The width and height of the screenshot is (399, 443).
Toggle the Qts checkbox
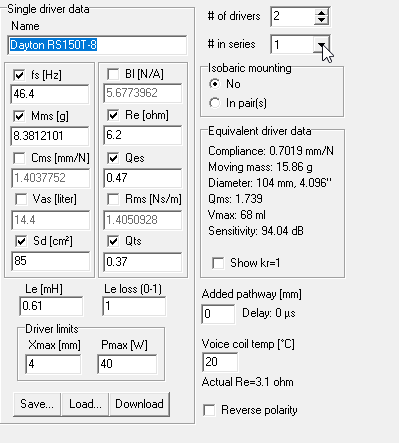[x=113, y=241]
